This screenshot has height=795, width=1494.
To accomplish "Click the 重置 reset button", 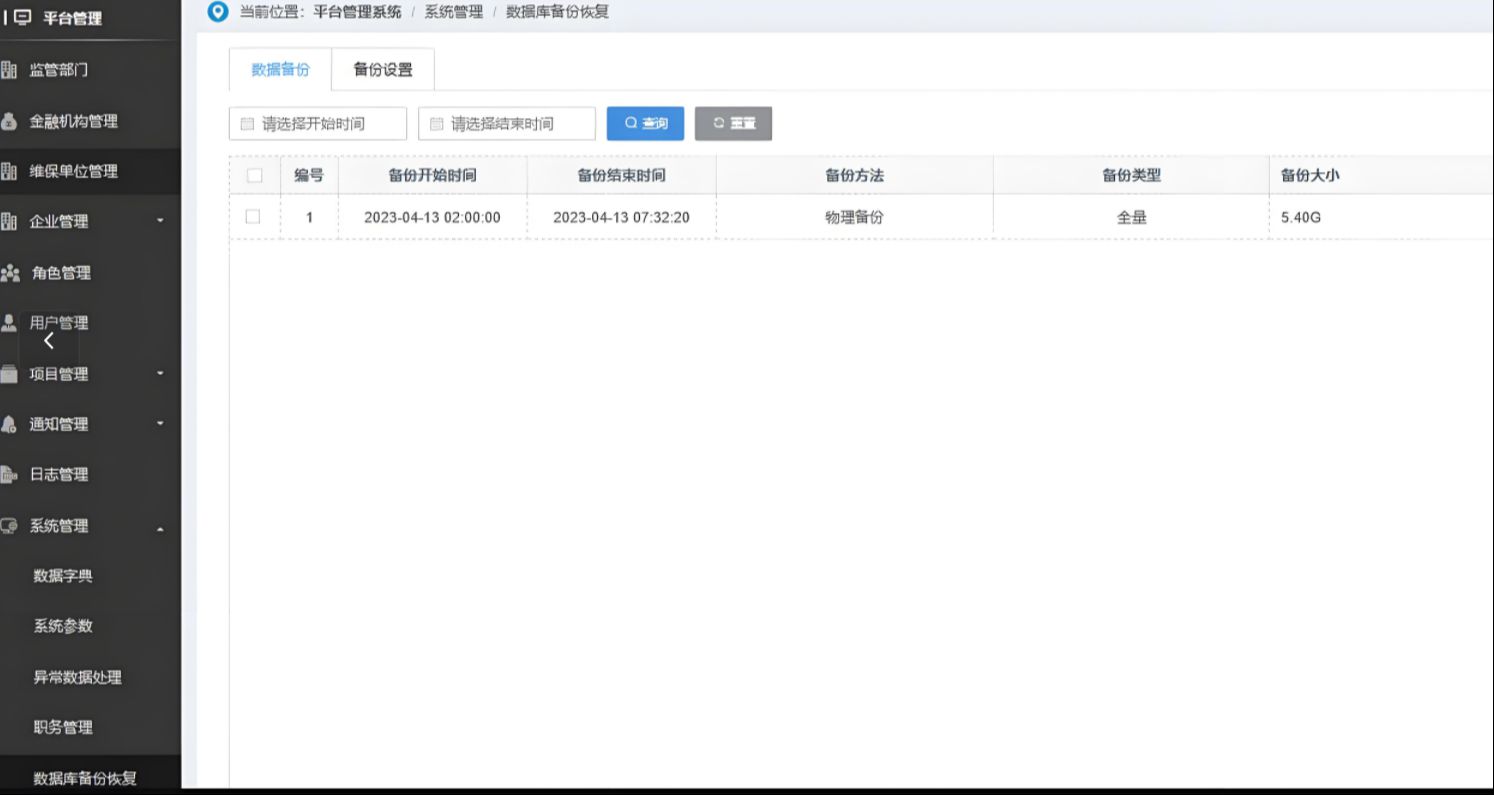I will pyautogui.click(x=733, y=123).
